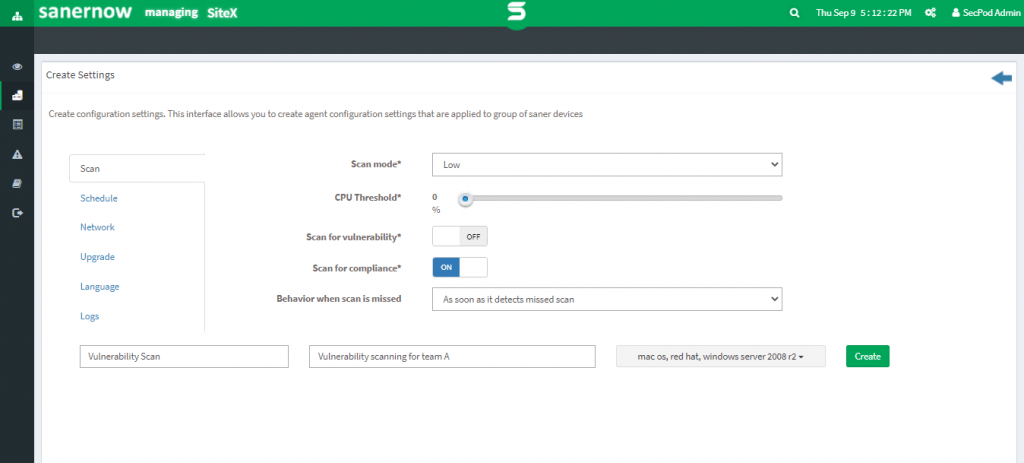Click the Vulnerability Scan name field

183,356
